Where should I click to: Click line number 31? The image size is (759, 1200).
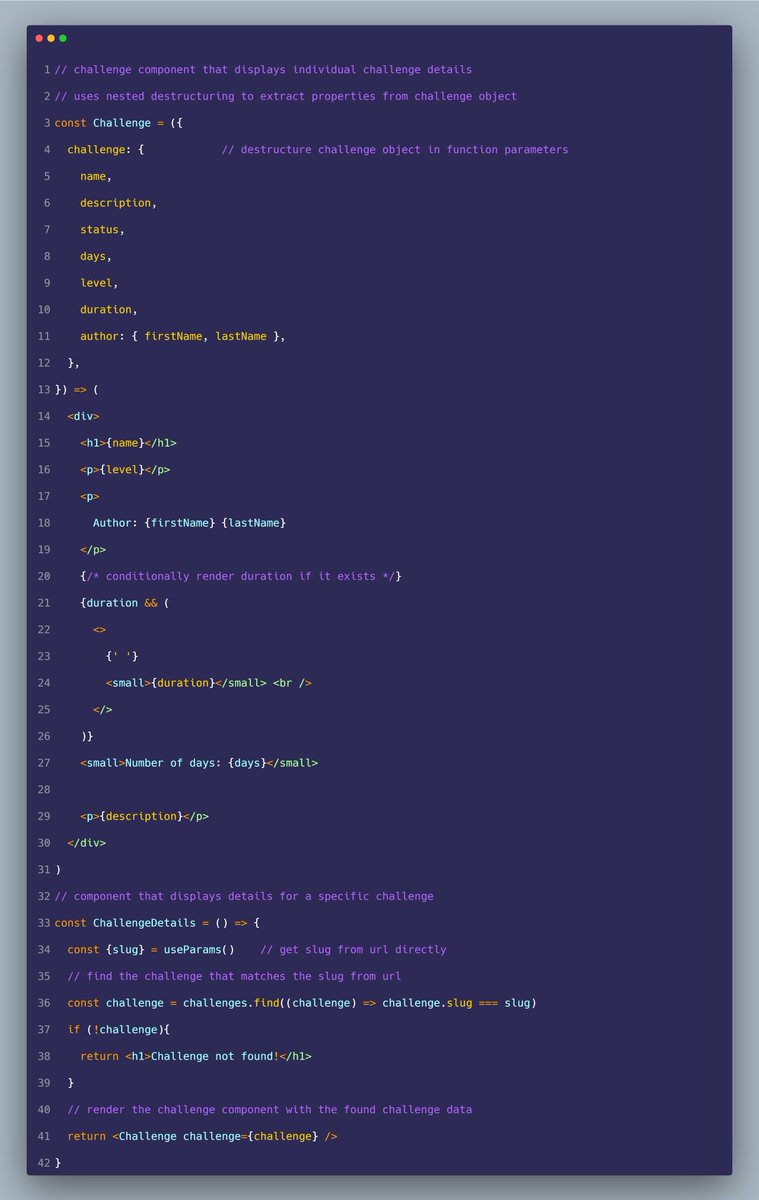[43, 870]
